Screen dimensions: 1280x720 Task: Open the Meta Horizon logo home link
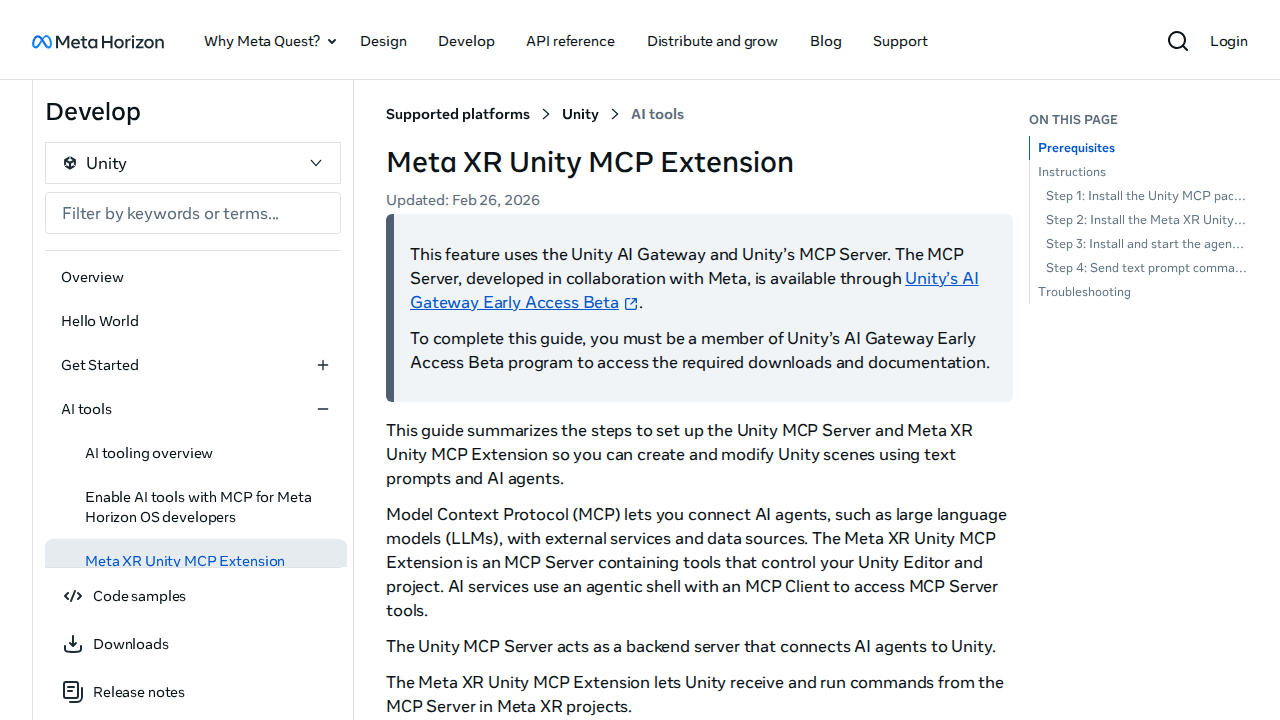point(98,41)
